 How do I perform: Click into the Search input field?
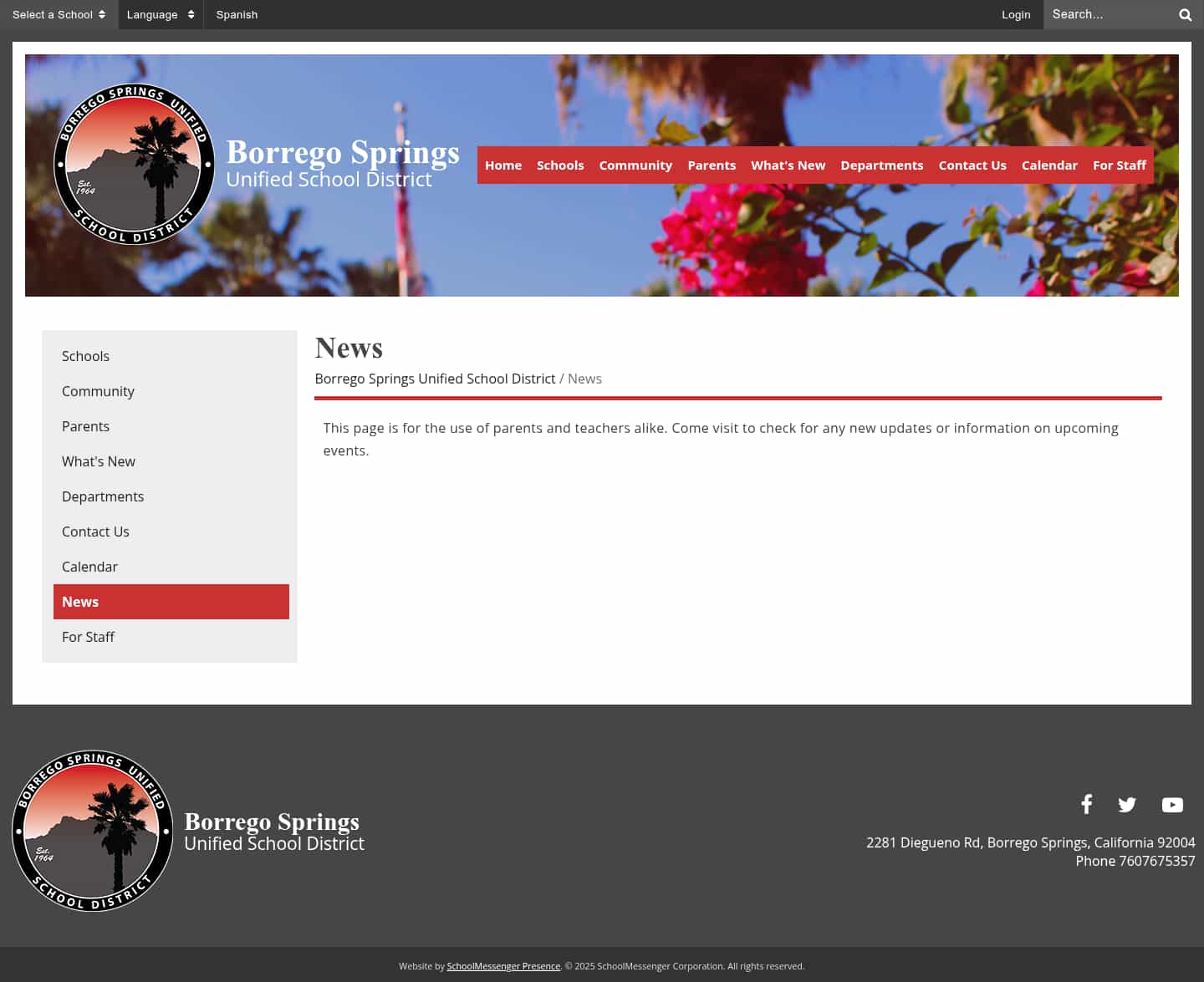pyautogui.click(x=1108, y=15)
